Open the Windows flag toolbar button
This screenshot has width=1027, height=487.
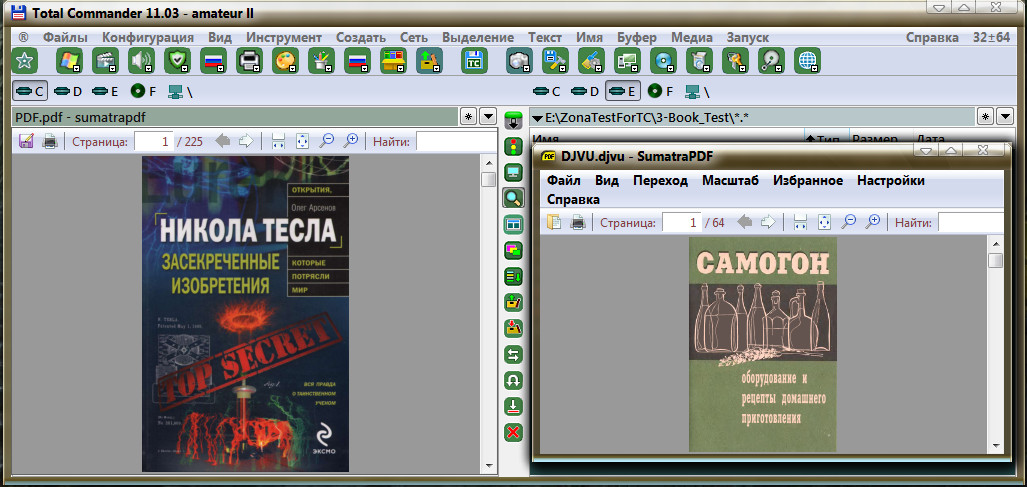coord(69,61)
